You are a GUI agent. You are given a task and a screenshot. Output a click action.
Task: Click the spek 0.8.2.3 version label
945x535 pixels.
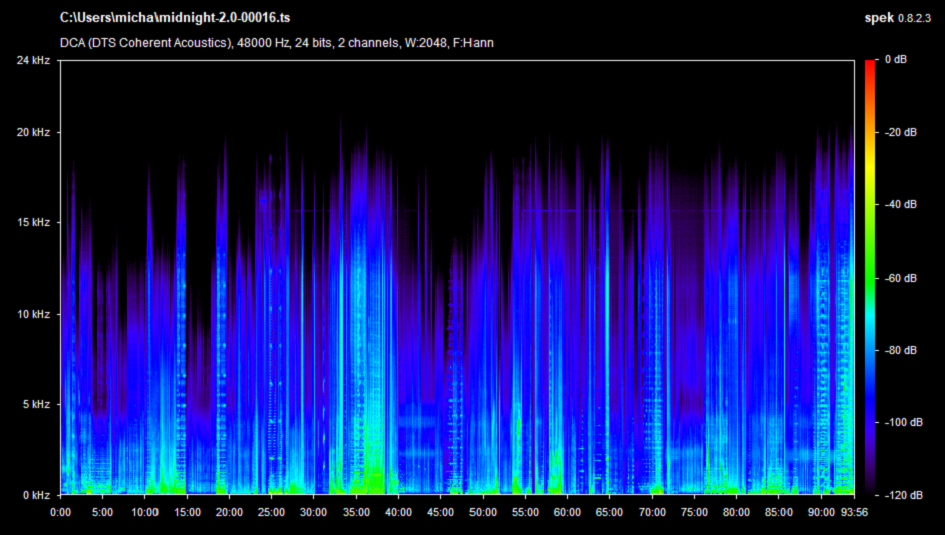click(x=899, y=18)
